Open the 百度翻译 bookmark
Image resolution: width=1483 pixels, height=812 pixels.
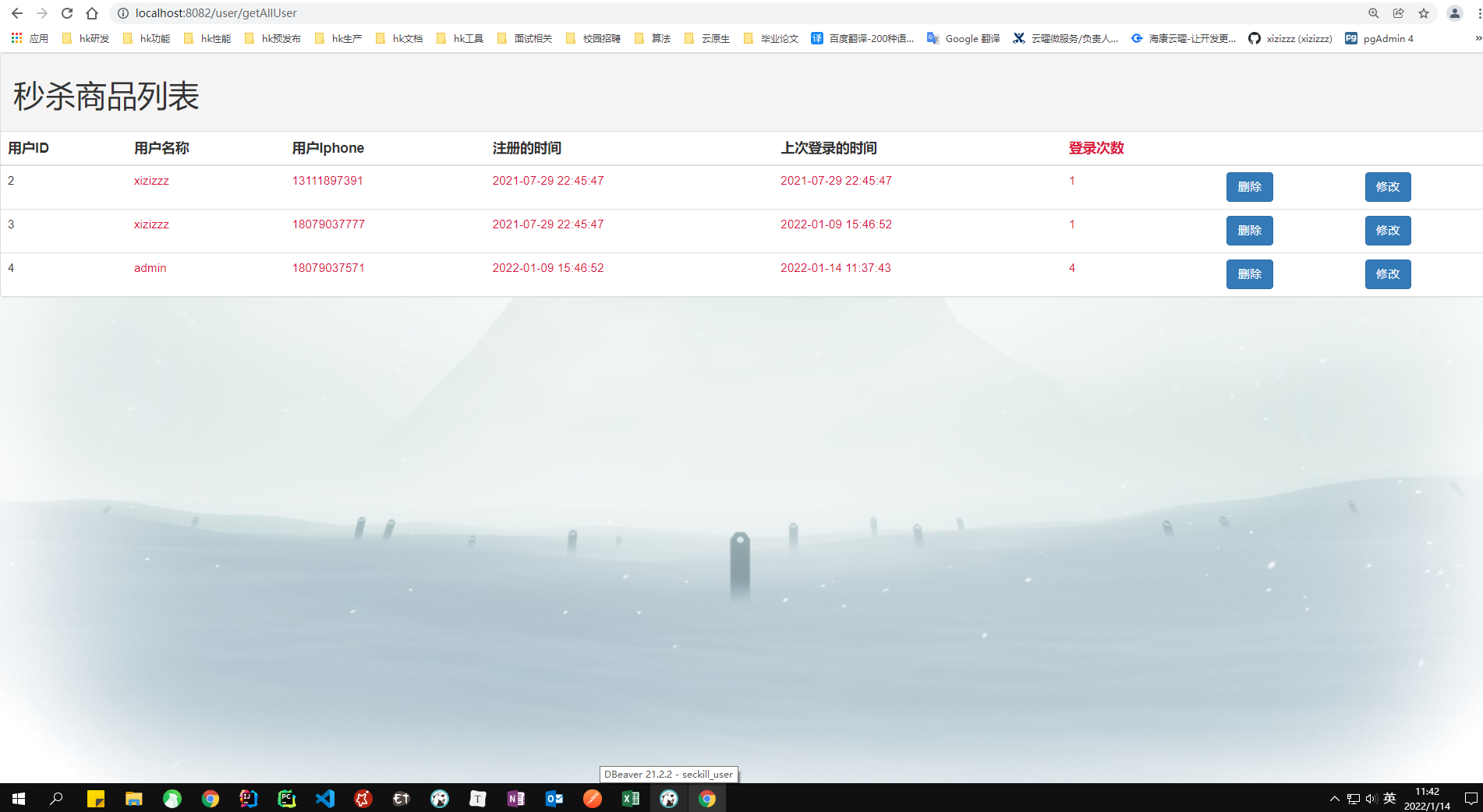pyautogui.click(x=862, y=38)
